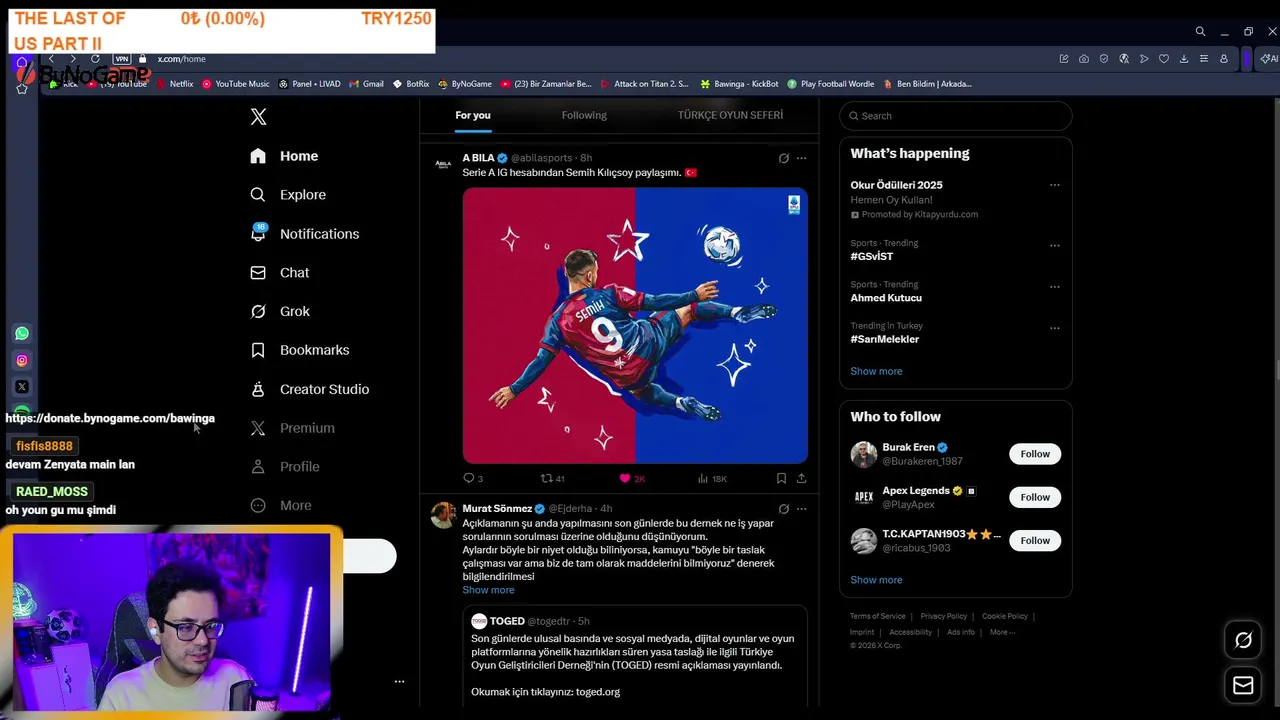This screenshot has height=720, width=1280.
Task: Click the Grok icon on Murat Sönmez post
Action: coord(784,509)
